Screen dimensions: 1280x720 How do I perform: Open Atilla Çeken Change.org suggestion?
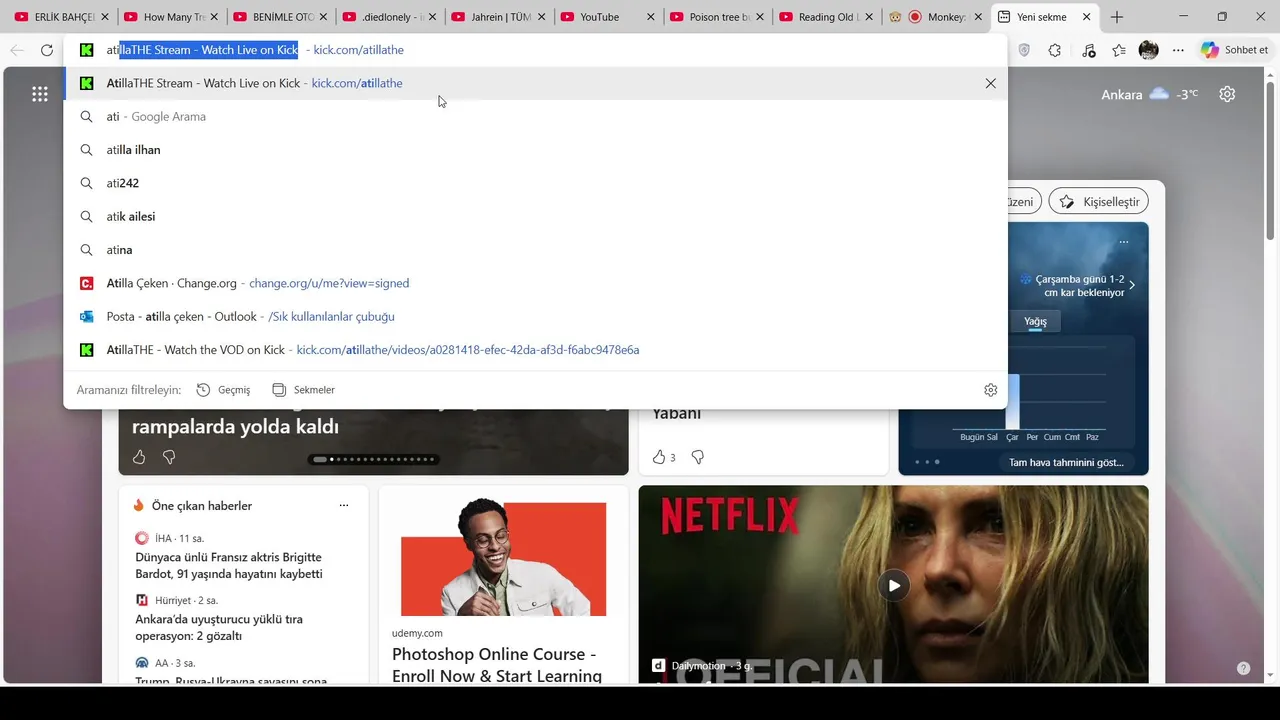[x=535, y=283]
